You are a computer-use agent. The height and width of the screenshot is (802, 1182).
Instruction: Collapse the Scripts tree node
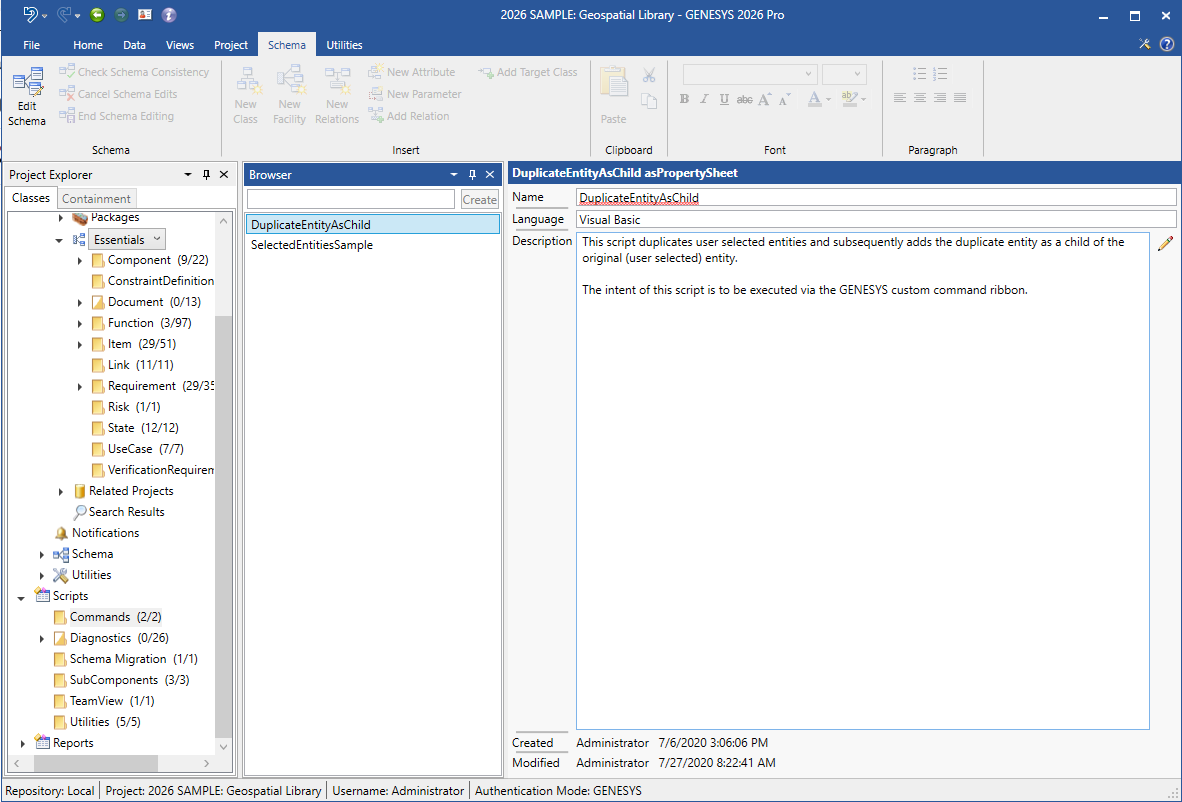(x=21, y=597)
